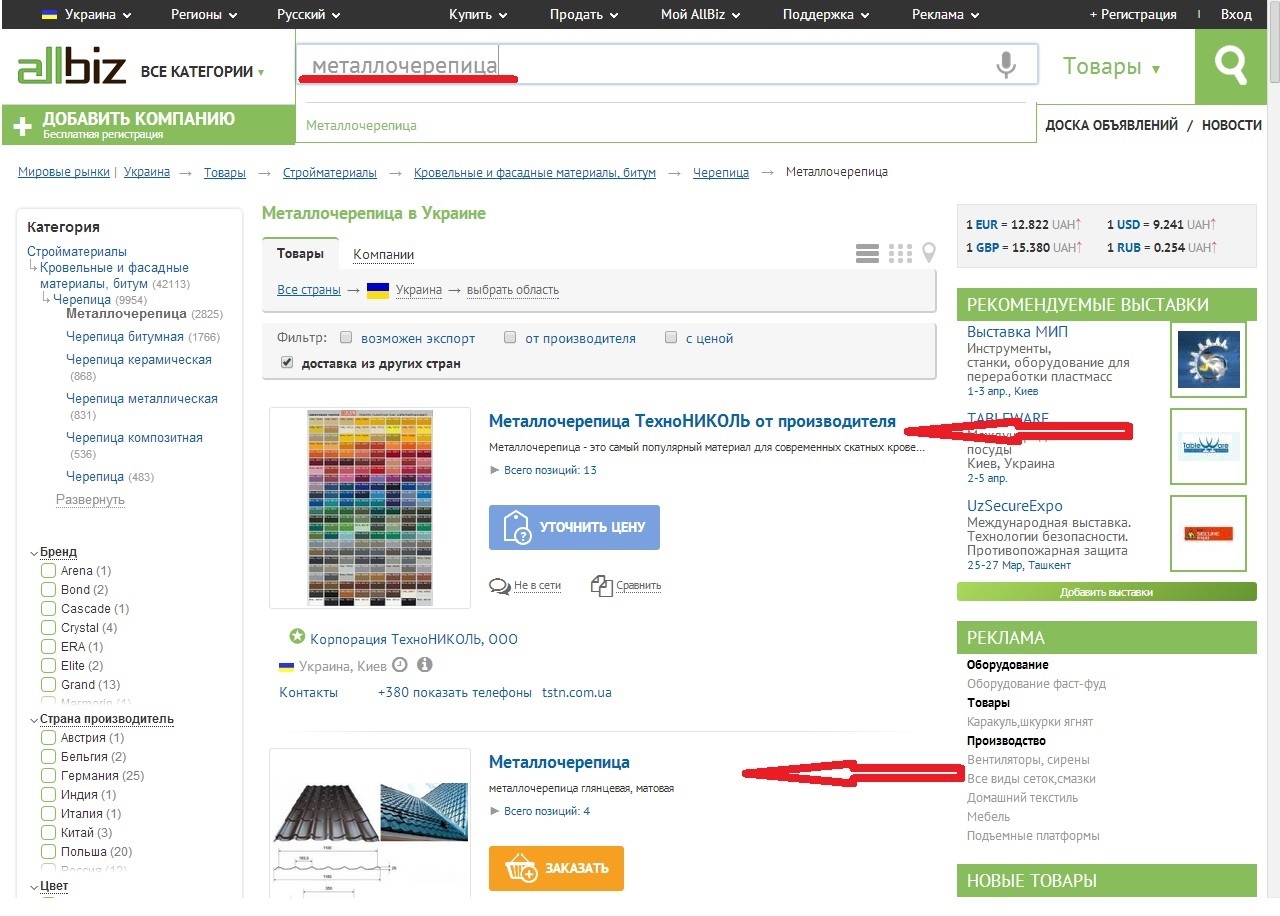Open UzSecureExpo exhibition logo
Screen dimensions: 1280x916
[1208, 533]
